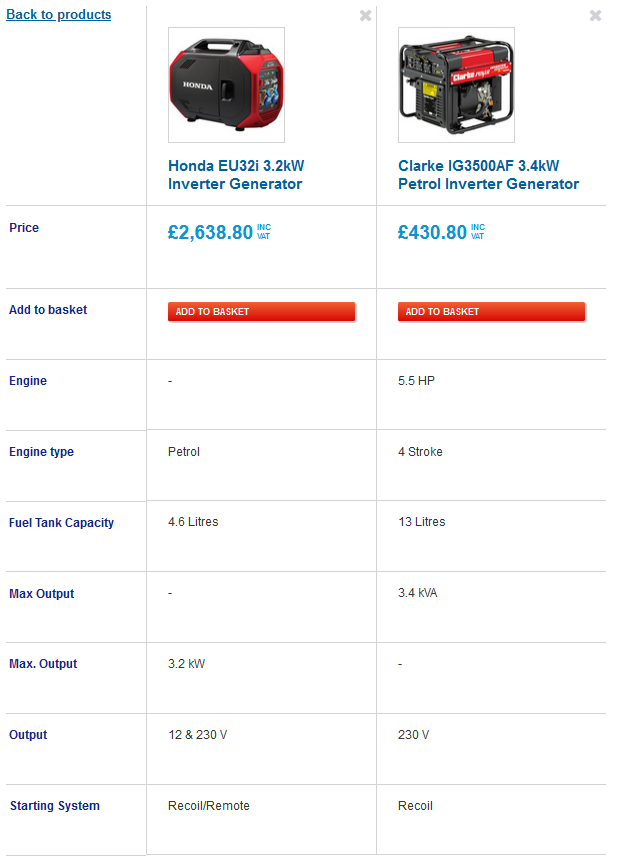This screenshot has height=862, width=628.
Task: Remove Honda EU32i from the comparison
Action: pos(365,16)
